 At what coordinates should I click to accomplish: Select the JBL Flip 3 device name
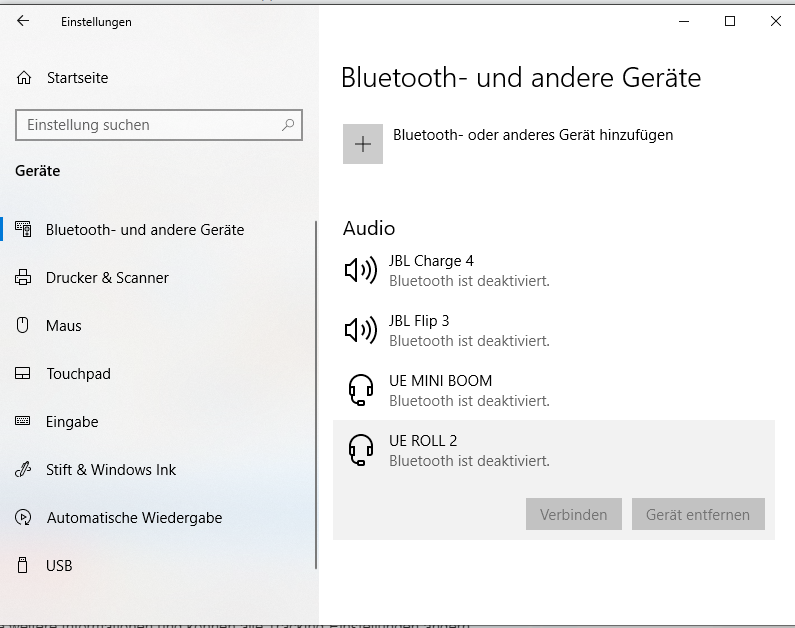(419, 321)
